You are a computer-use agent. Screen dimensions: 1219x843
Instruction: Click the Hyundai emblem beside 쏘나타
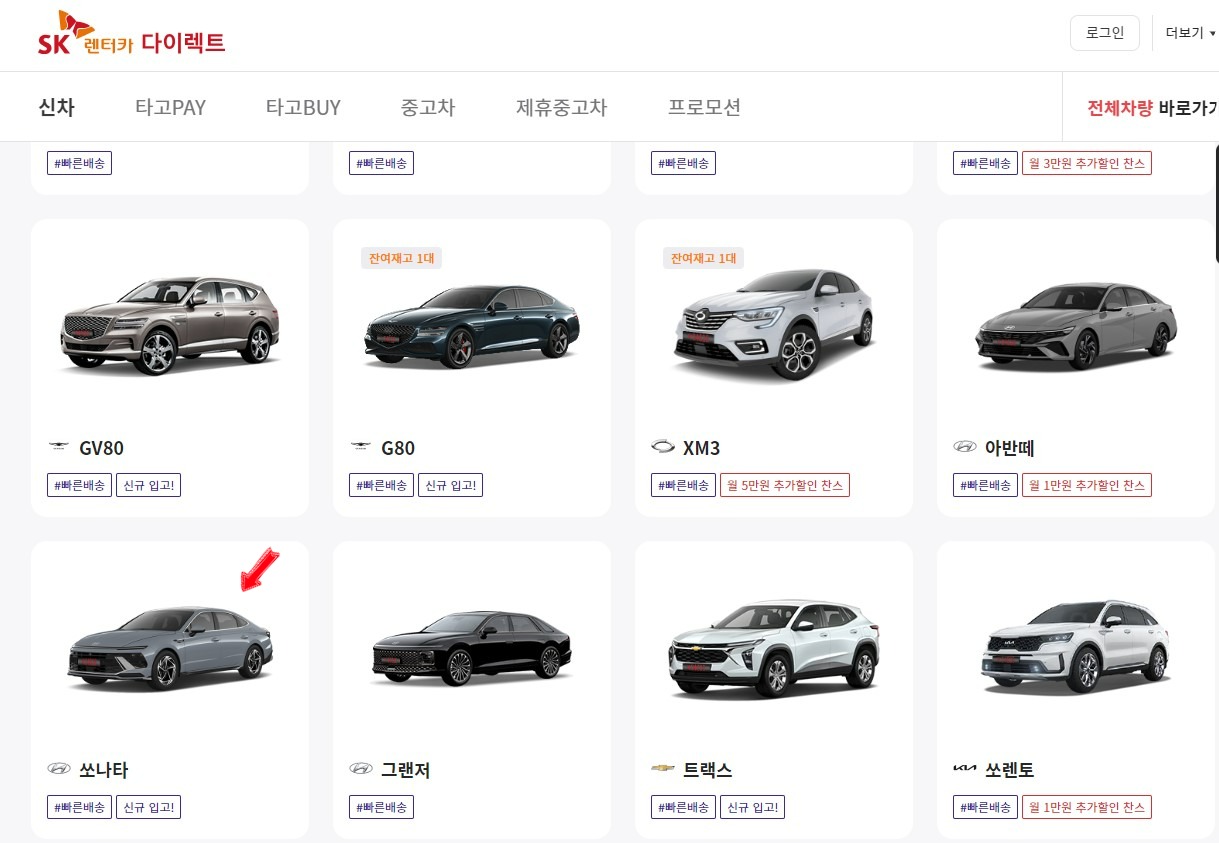[x=60, y=769]
